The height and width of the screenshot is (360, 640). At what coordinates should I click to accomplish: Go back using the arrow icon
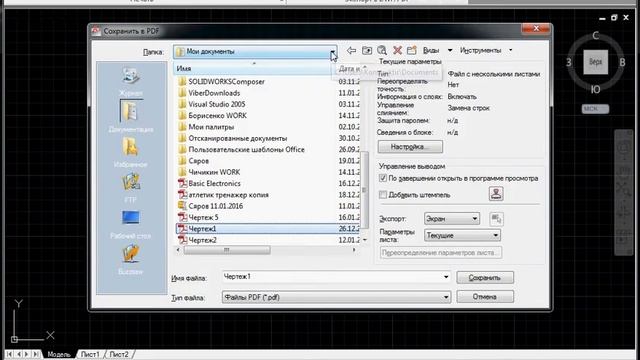(351, 50)
